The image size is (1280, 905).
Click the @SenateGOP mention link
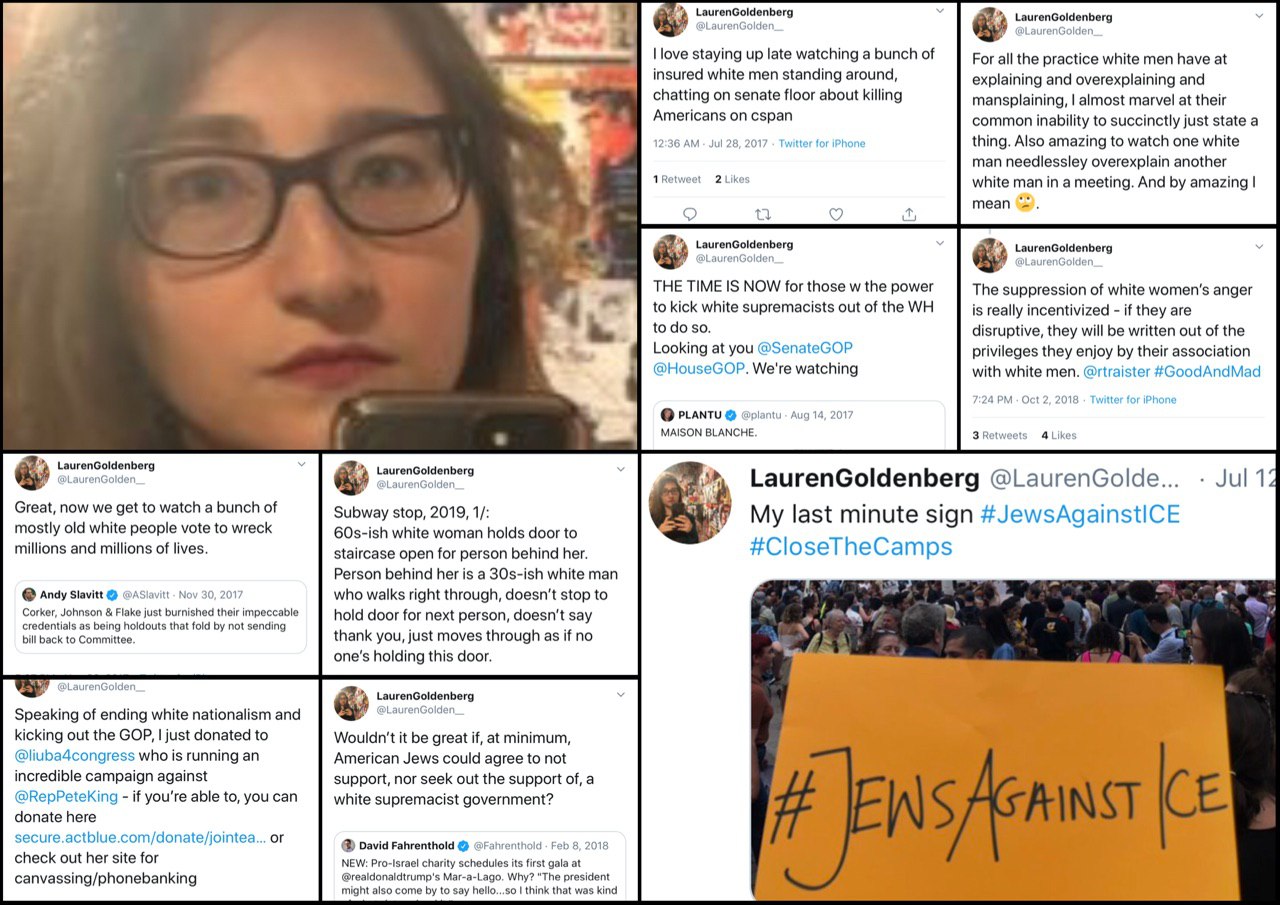[805, 348]
